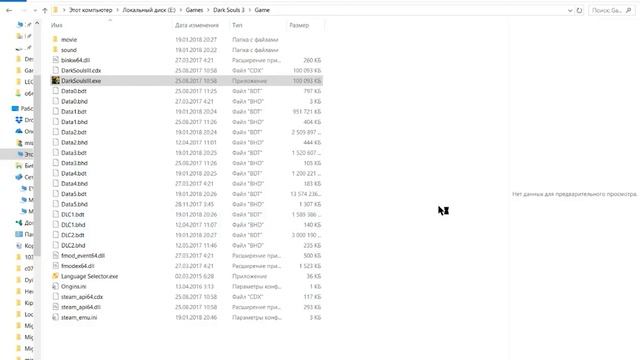
Task: Navigate to Dark Souls 3 breadcrumb
Action: 229,10
